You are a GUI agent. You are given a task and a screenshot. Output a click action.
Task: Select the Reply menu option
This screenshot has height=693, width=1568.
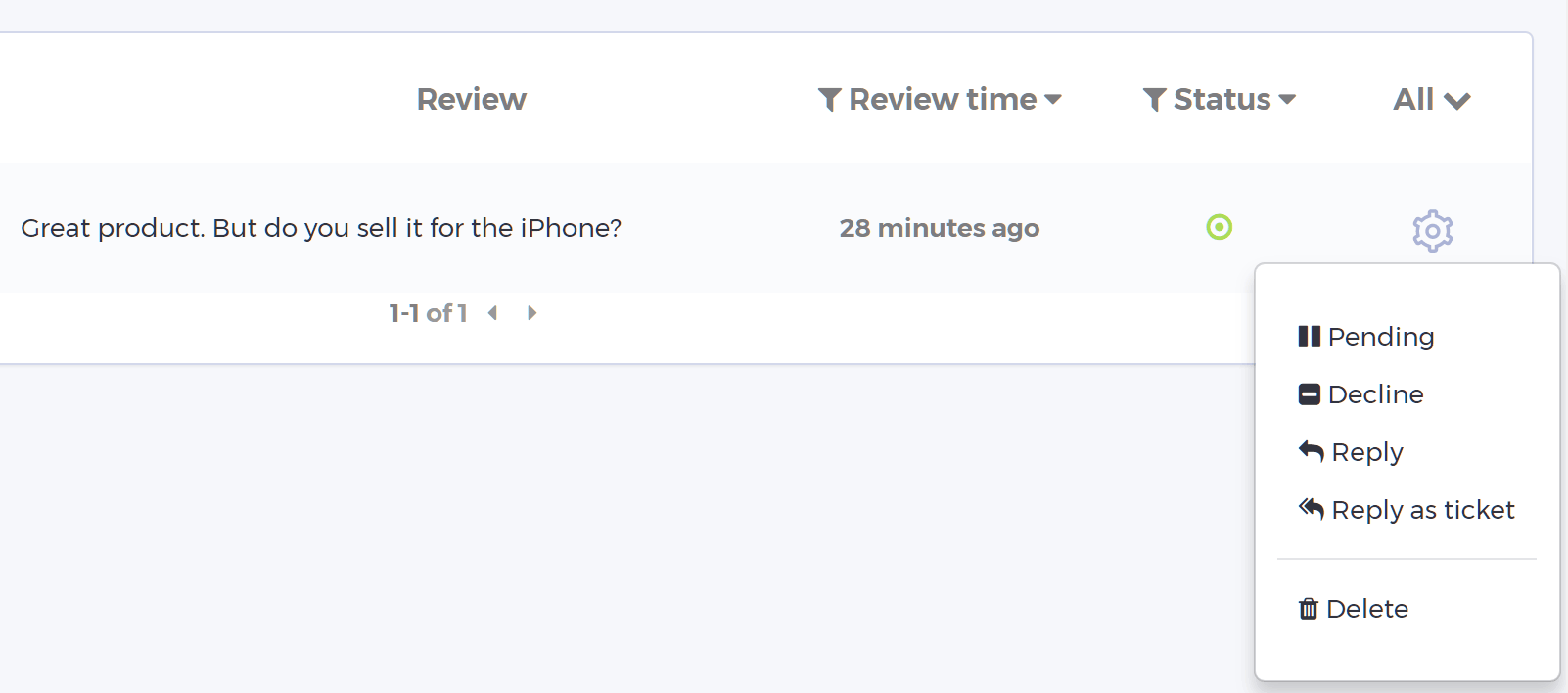pyautogui.click(x=1367, y=452)
